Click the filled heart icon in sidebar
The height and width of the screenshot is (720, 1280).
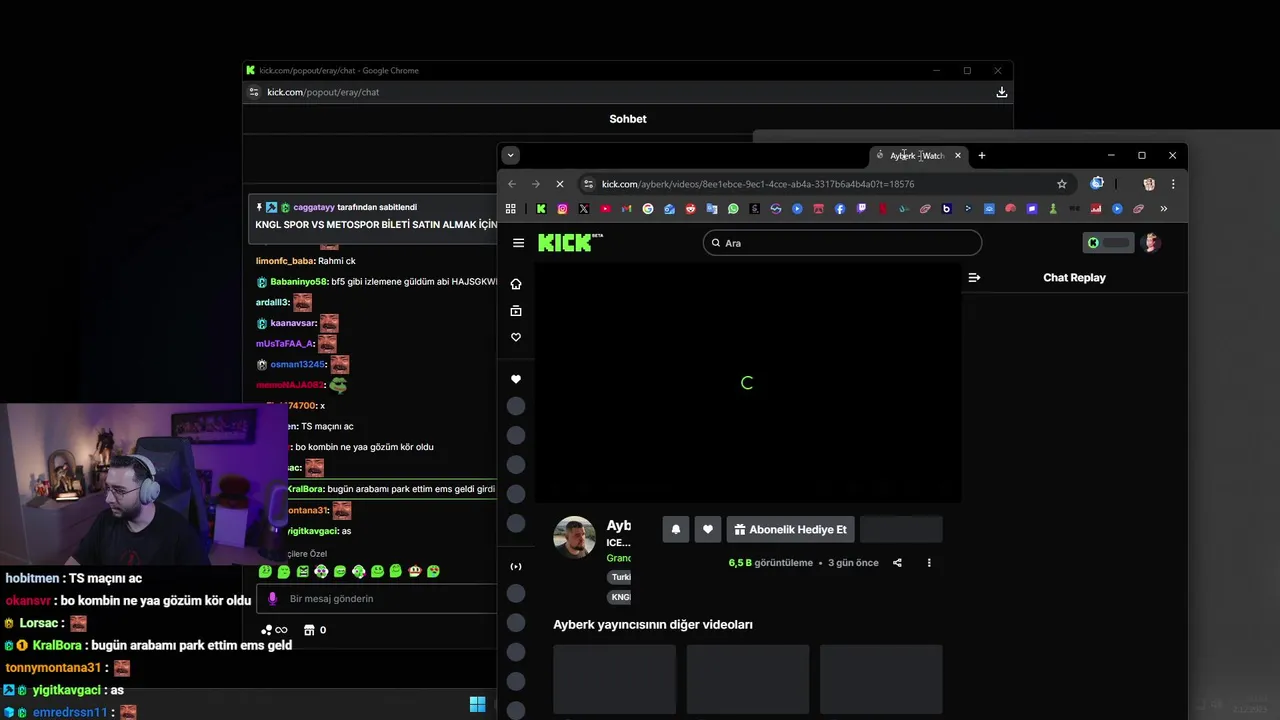516,379
